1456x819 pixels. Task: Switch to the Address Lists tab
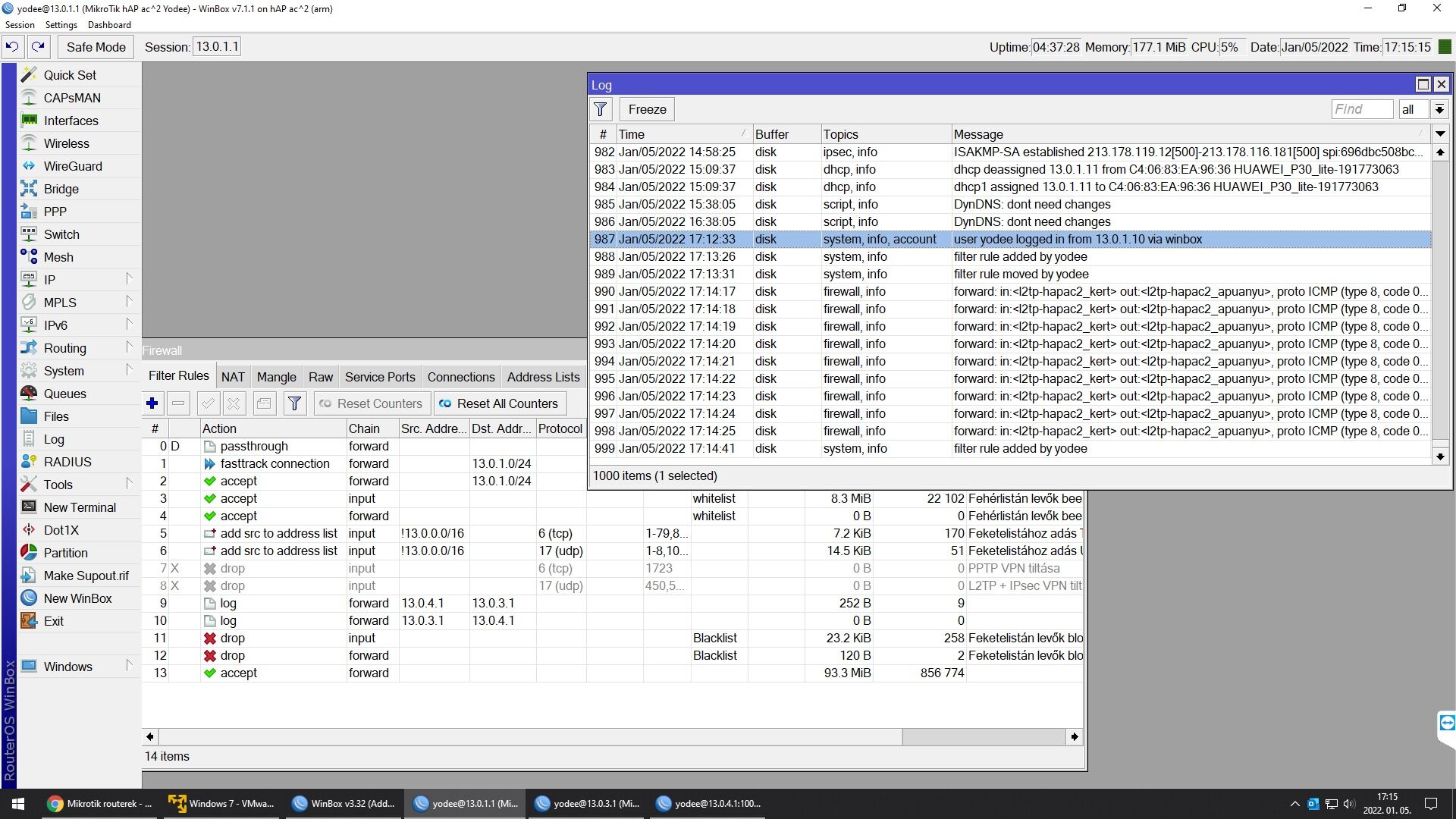543,377
